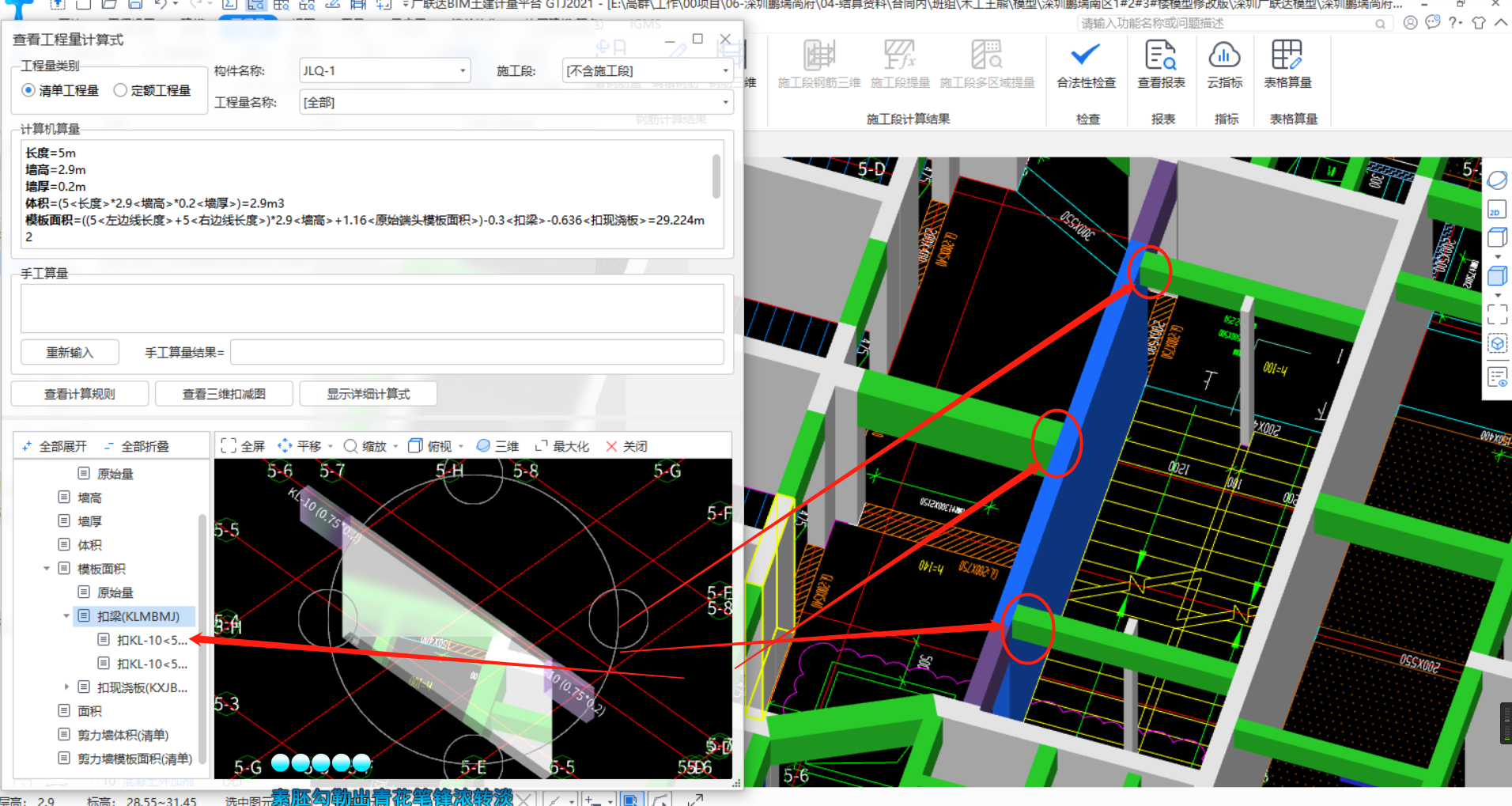Collapse 扣梁(KLMBMJ) tree node
1512x806 pixels.
[66, 616]
